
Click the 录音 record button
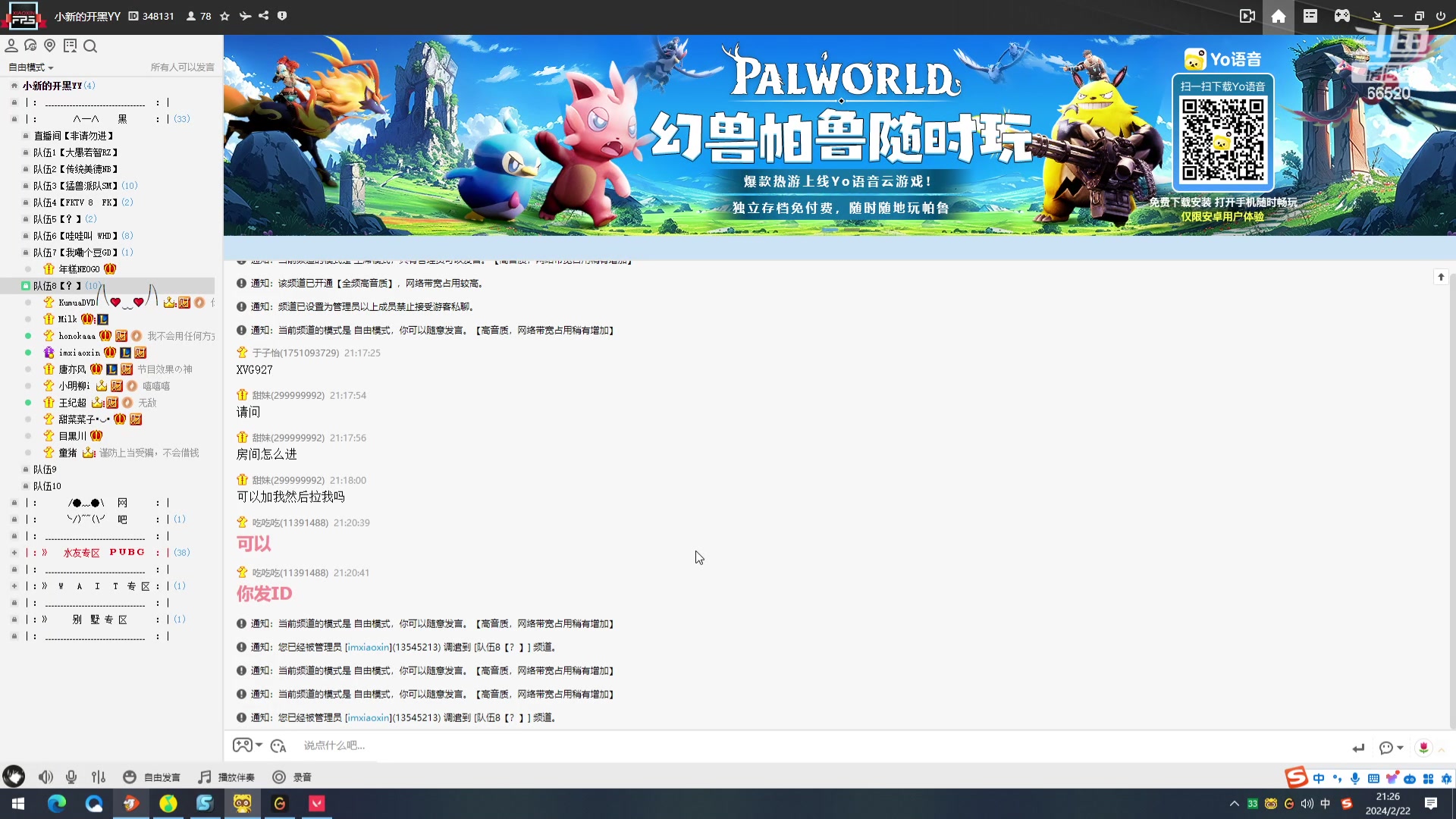tap(292, 777)
